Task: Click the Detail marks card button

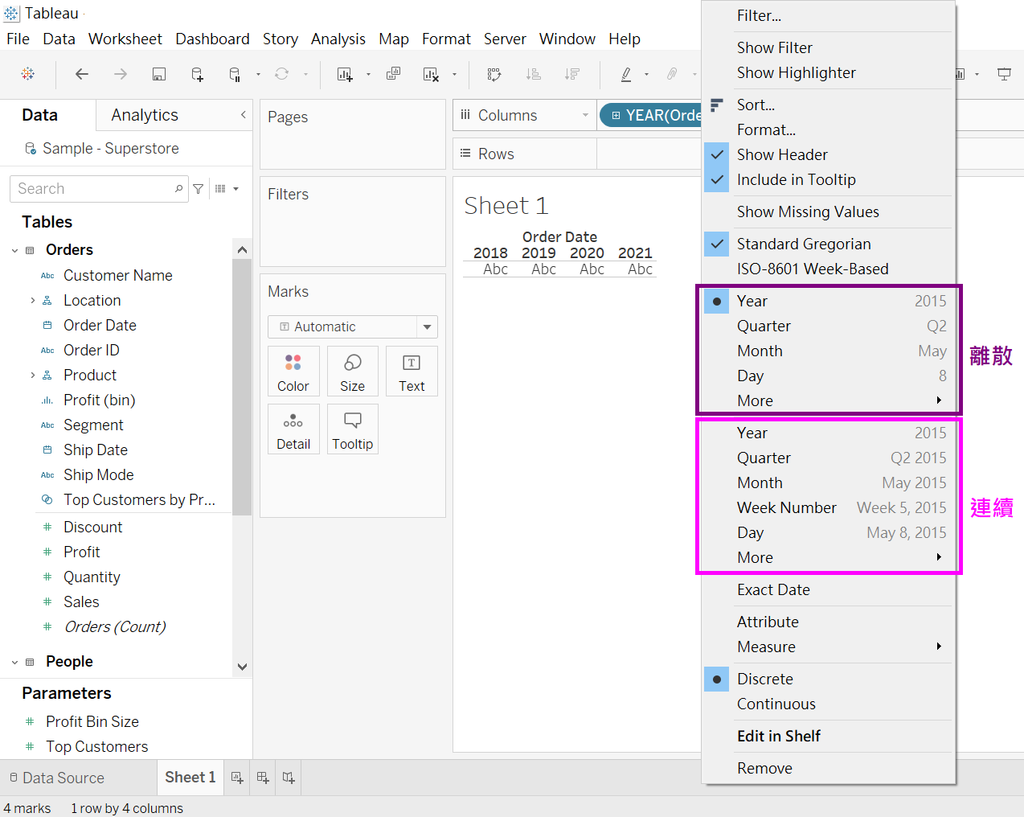Action: [x=293, y=430]
